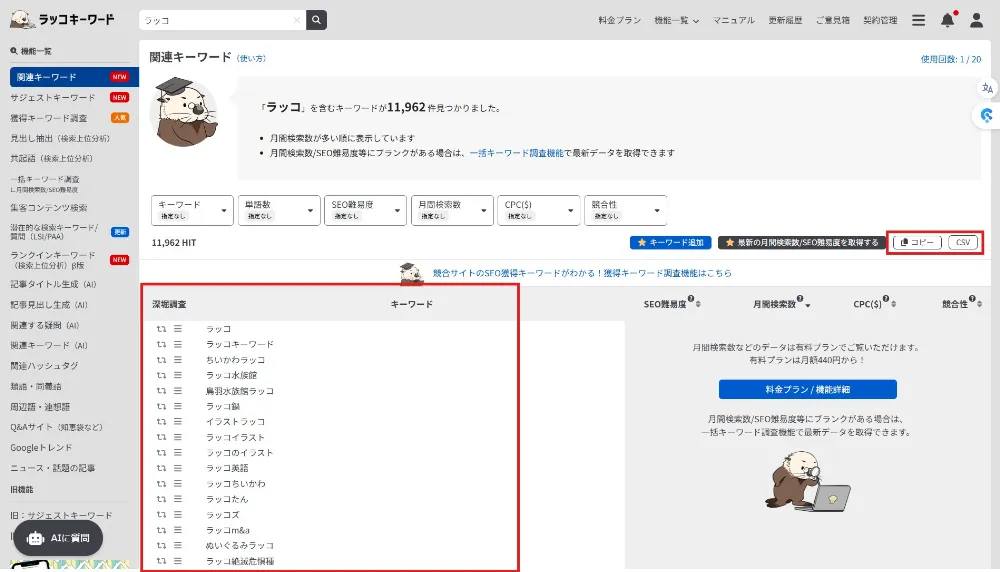Click help icon next to 競合性 header

(973, 299)
